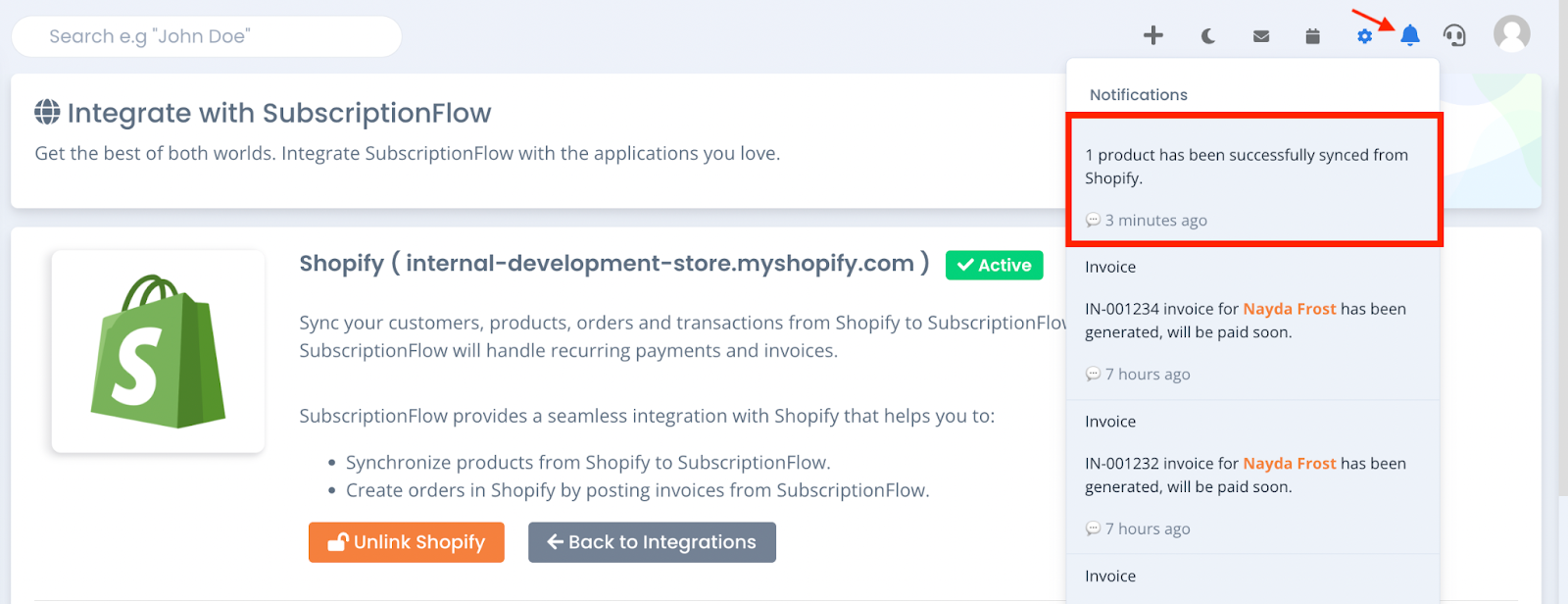Screen dimensions: 1568x604
Task: Click "Synchronize products from Shopify" bullet text
Action: click(x=588, y=463)
